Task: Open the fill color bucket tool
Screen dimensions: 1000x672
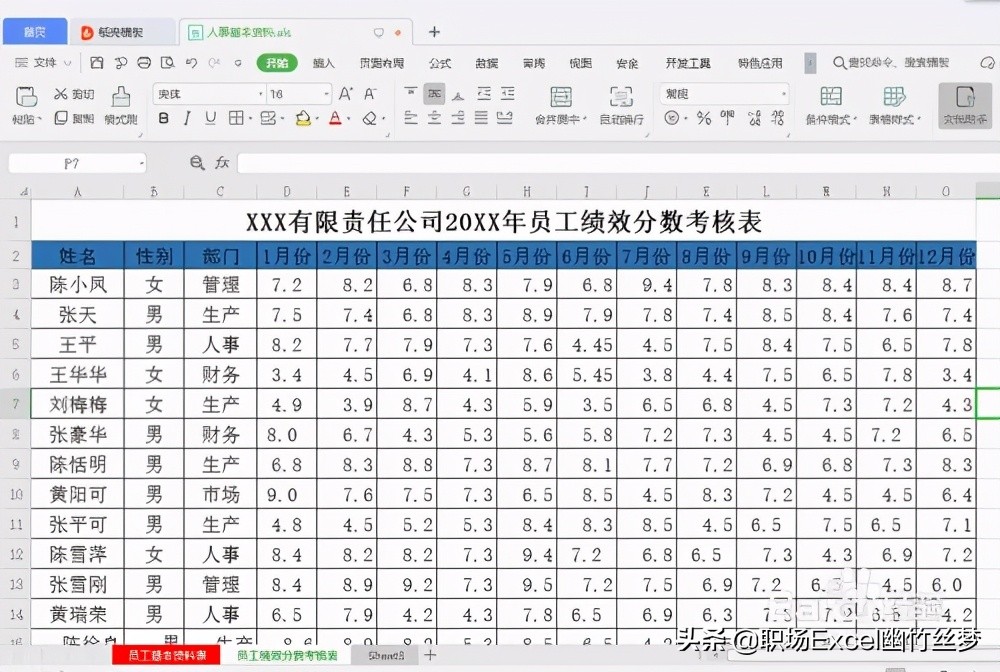Action: click(x=303, y=118)
